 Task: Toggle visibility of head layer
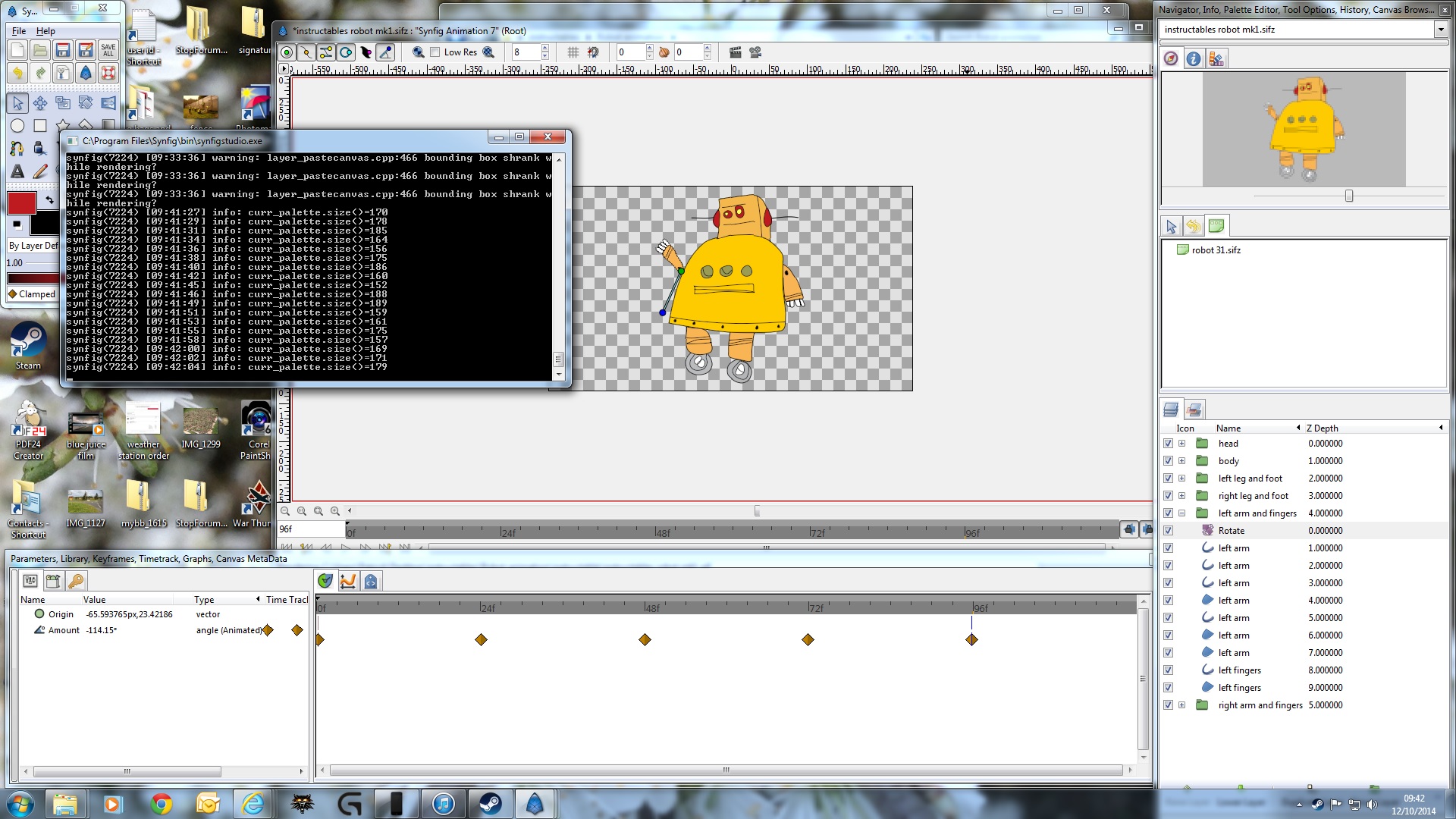[x=1168, y=444]
